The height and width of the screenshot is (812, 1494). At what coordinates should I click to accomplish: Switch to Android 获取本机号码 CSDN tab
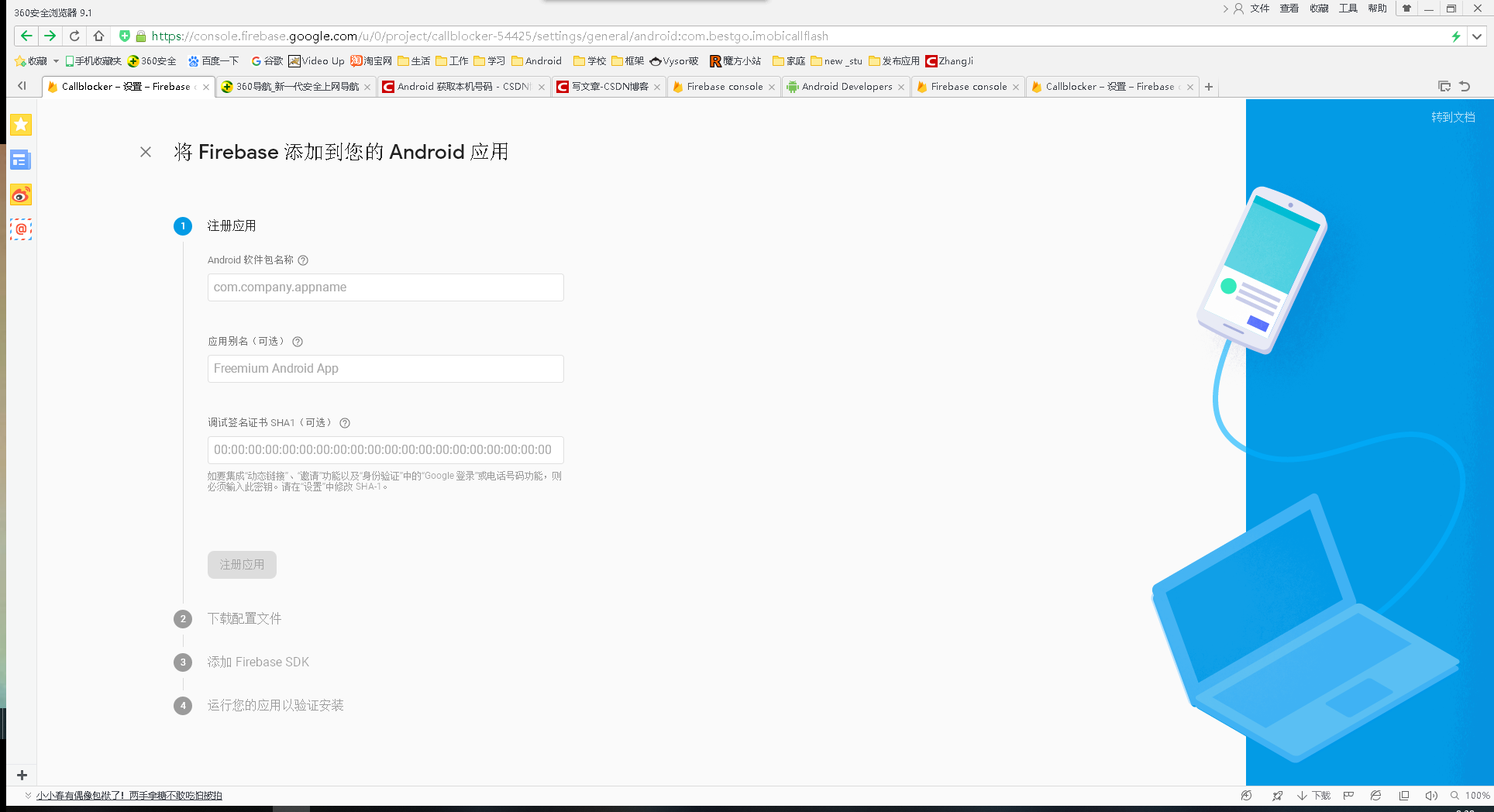click(x=463, y=87)
